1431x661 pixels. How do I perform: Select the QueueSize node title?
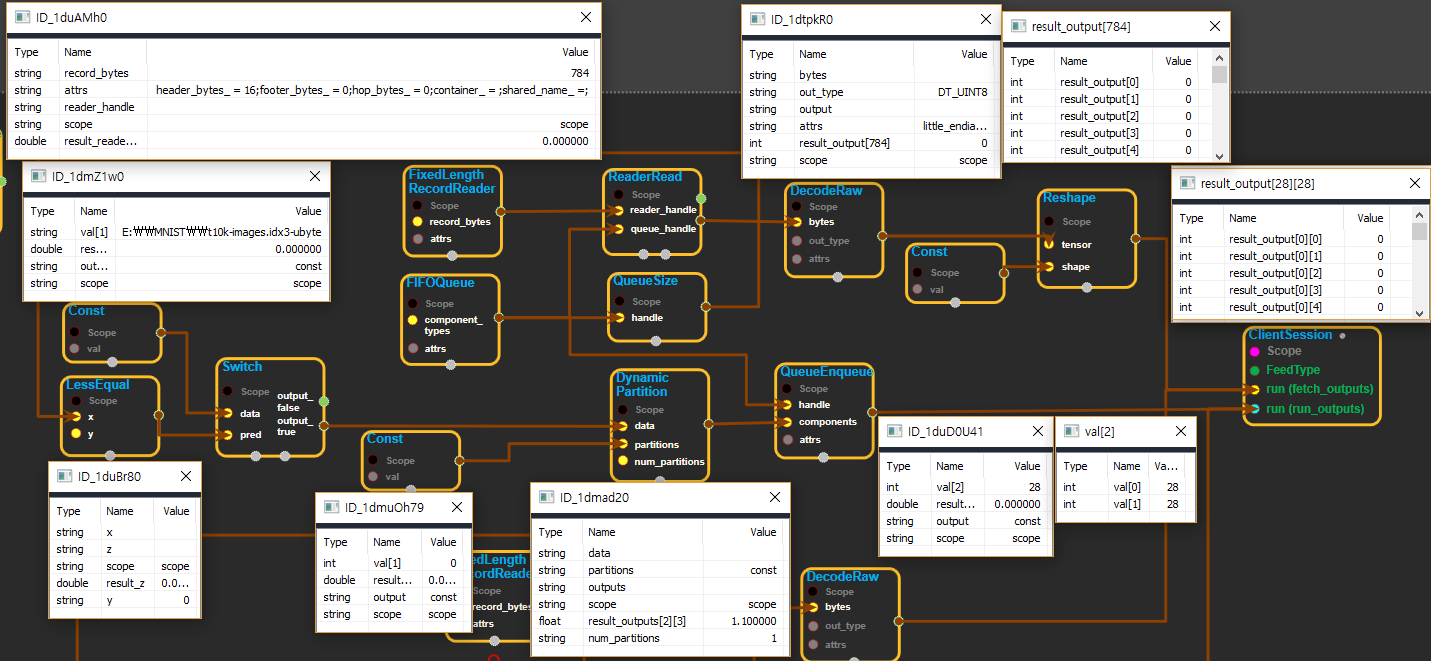(x=645, y=281)
